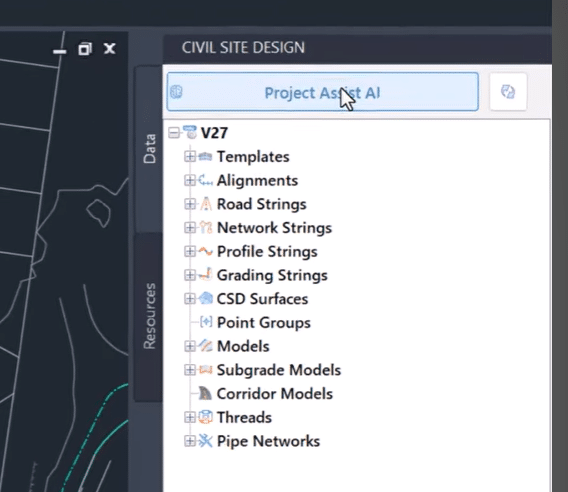Select the Models tree item
Viewport: 568px width, 492px height.
click(243, 346)
